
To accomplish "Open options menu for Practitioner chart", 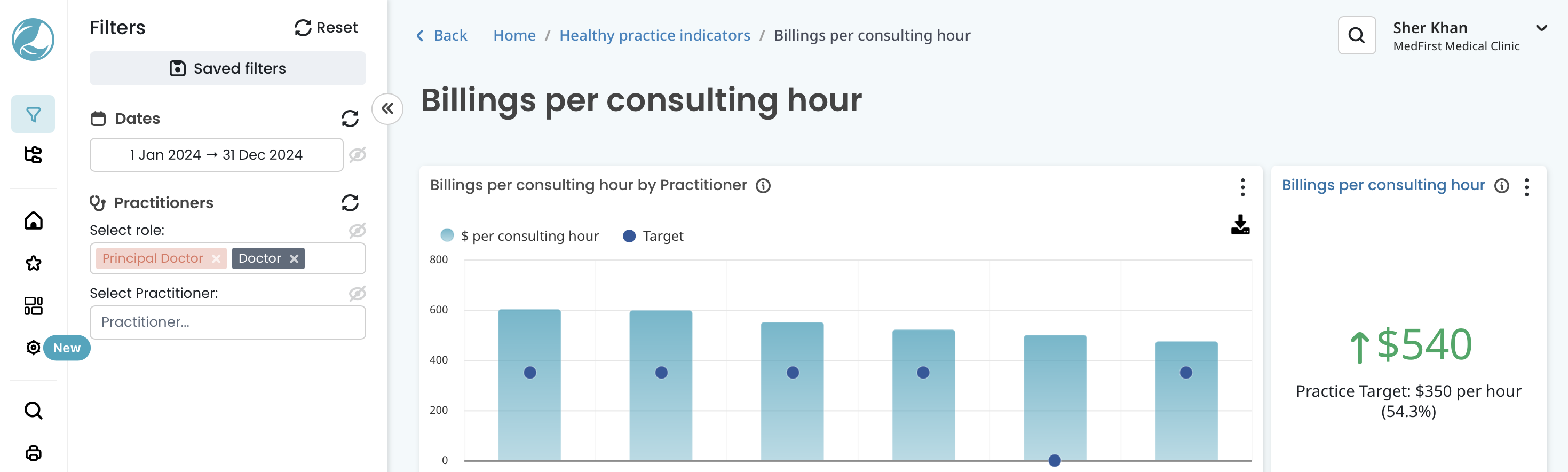I will click(x=1242, y=187).
